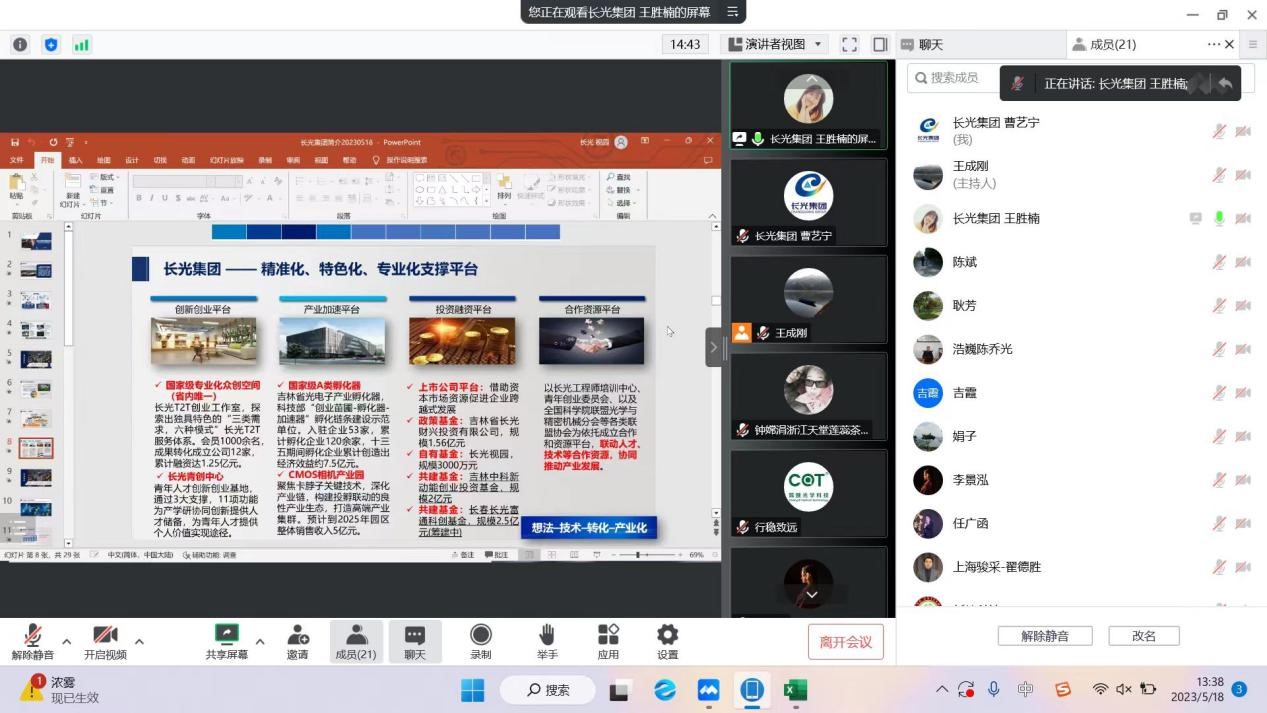Collapse the video strip with the side chevron

[x=713, y=348]
